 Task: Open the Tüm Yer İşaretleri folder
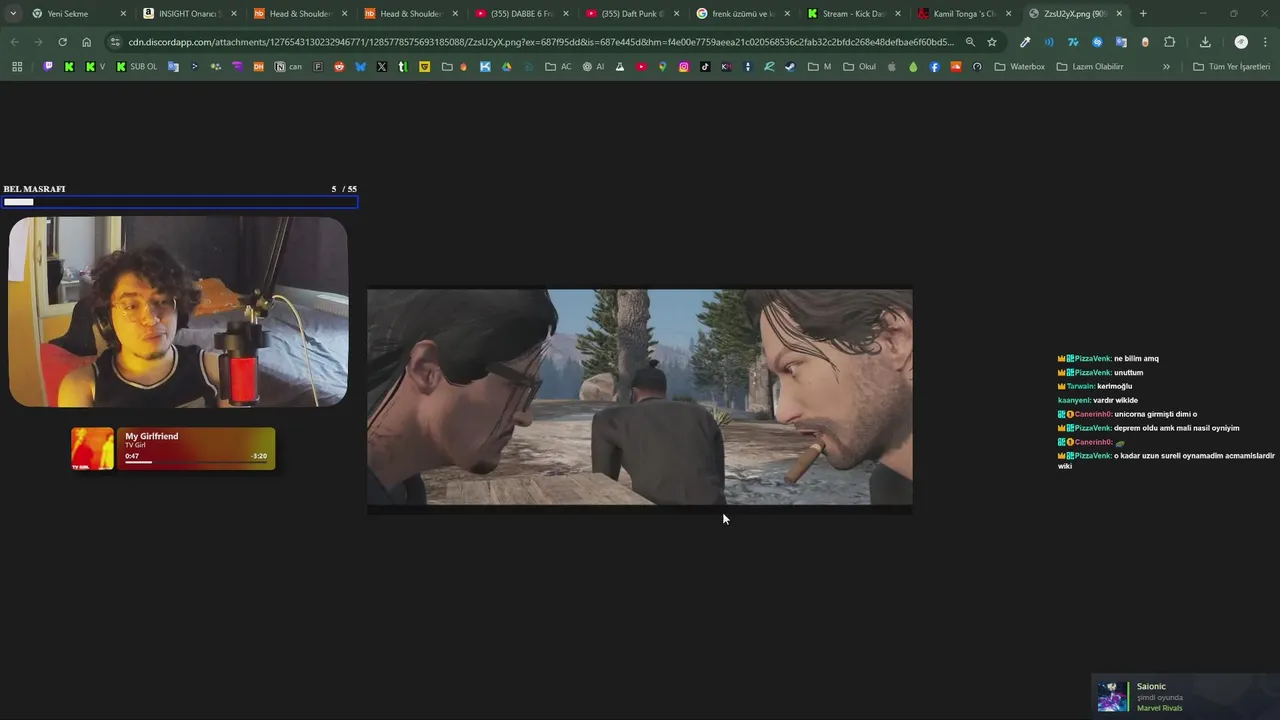point(1232,67)
